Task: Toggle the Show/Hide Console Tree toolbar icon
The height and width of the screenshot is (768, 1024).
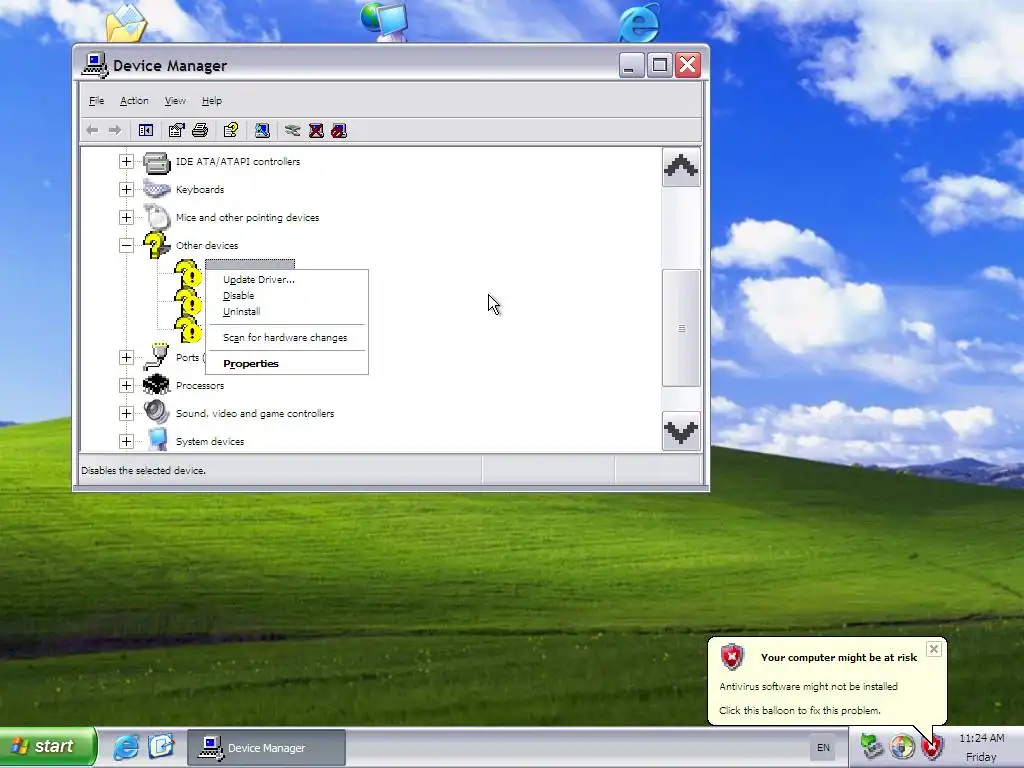Action: [146, 131]
